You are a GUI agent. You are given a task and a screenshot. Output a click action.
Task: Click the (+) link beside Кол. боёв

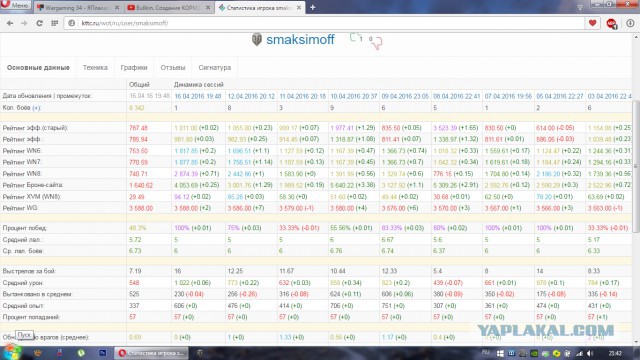pyautogui.click(x=36, y=108)
